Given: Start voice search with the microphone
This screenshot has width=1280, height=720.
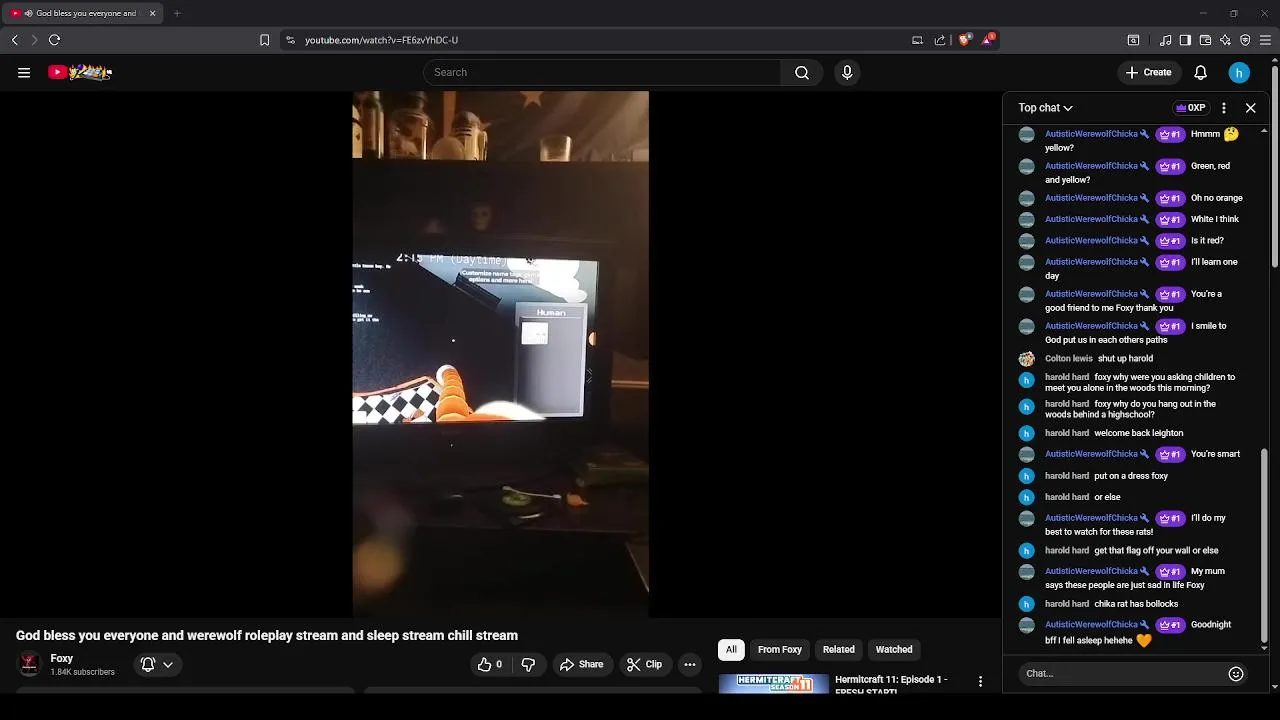Looking at the screenshot, I should (x=847, y=72).
